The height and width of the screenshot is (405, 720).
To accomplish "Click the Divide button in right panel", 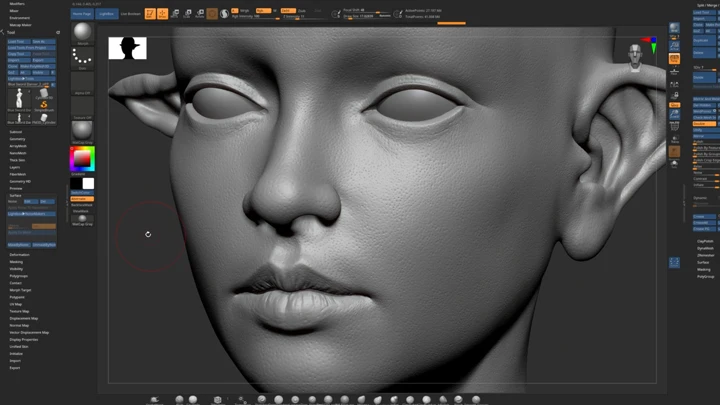I will pyautogui.click(x=704, y=78).
